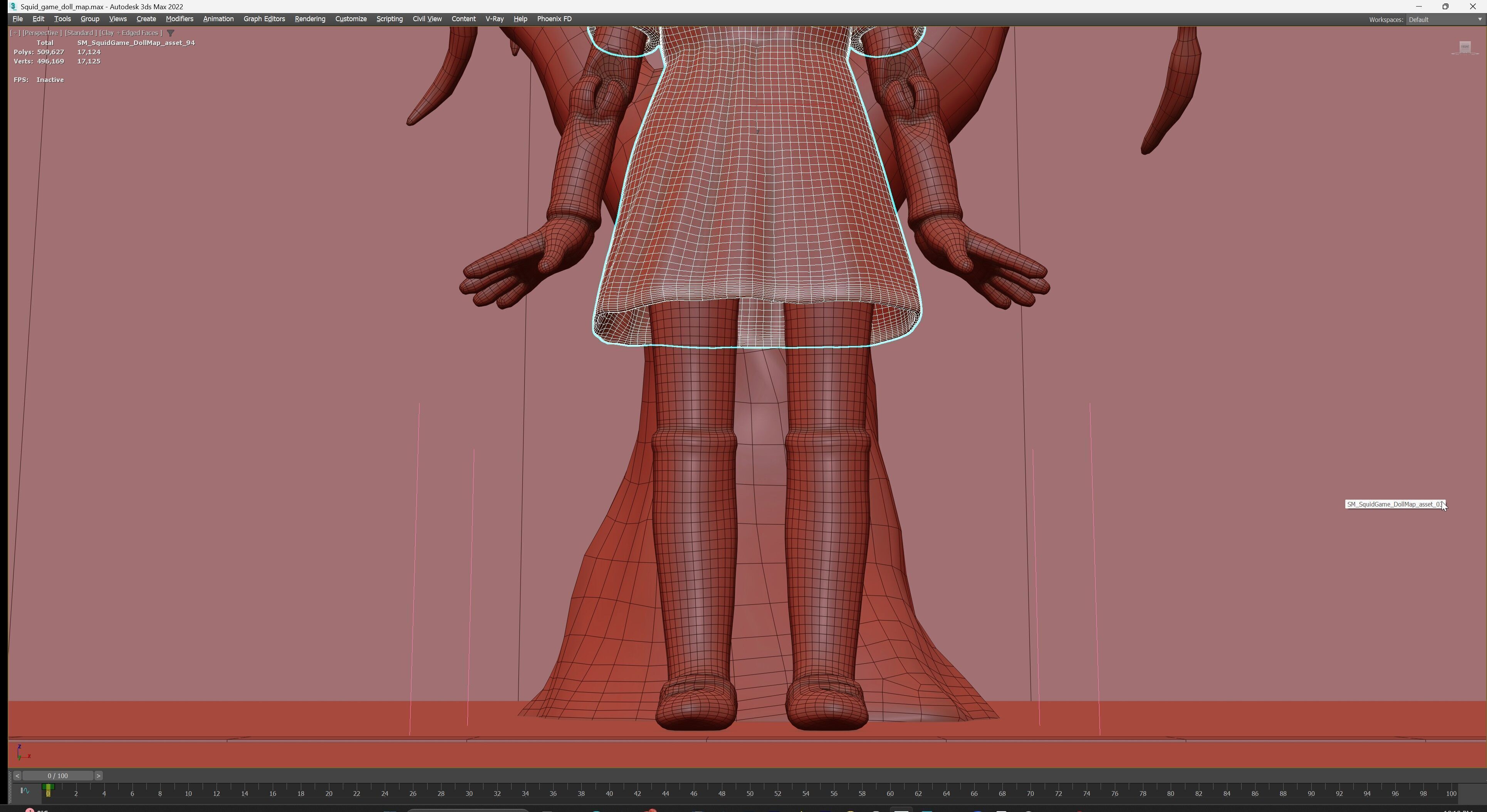
Task: Open the V-Ray menu
Action: pos(495,19)
